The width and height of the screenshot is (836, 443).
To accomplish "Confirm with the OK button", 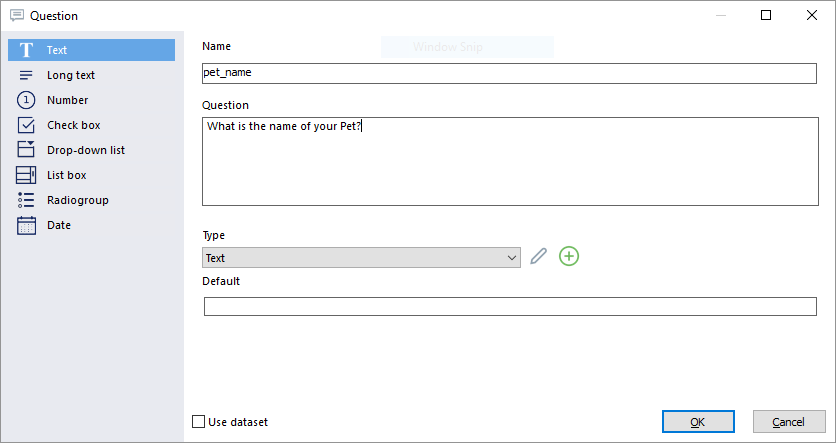I will pyautogui.click(x=698, y=422).
